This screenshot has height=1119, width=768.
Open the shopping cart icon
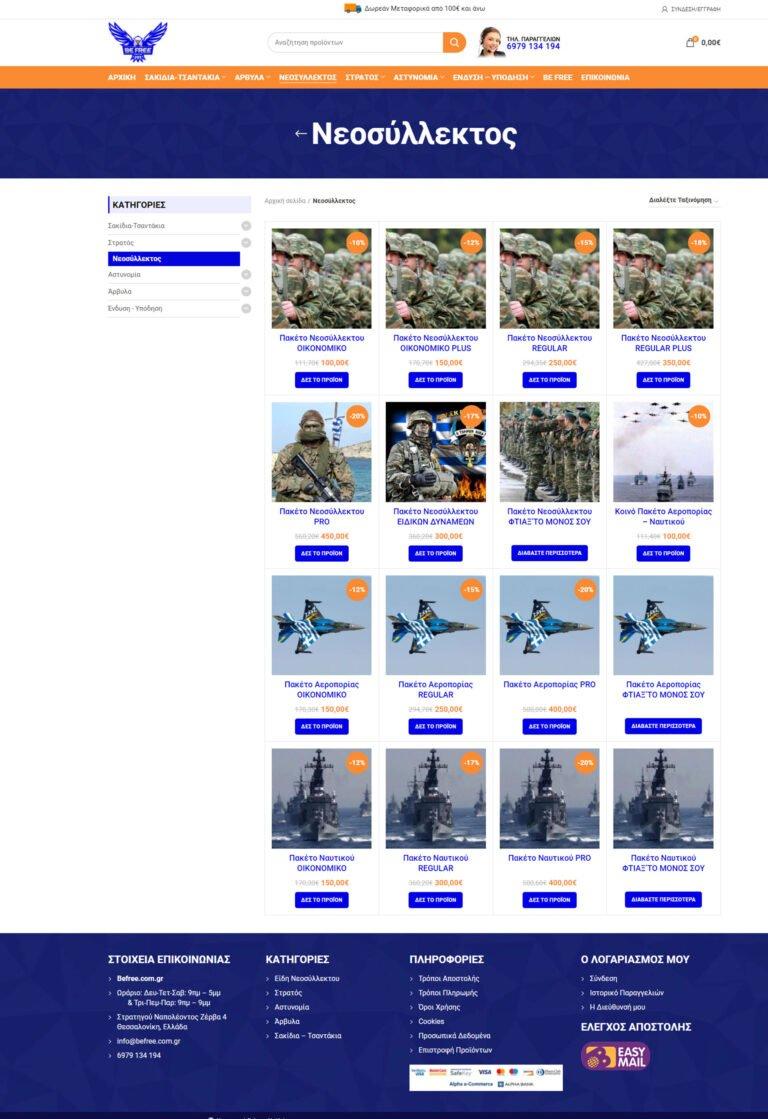[x=690, y=43]
